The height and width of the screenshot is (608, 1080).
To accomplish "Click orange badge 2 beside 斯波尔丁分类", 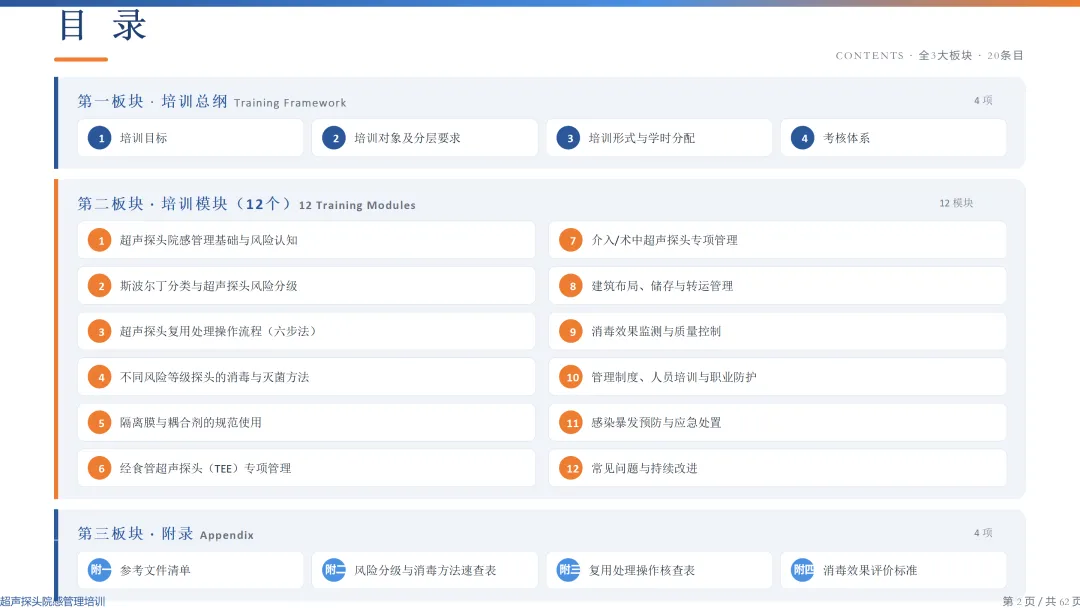I will (100, 286).
